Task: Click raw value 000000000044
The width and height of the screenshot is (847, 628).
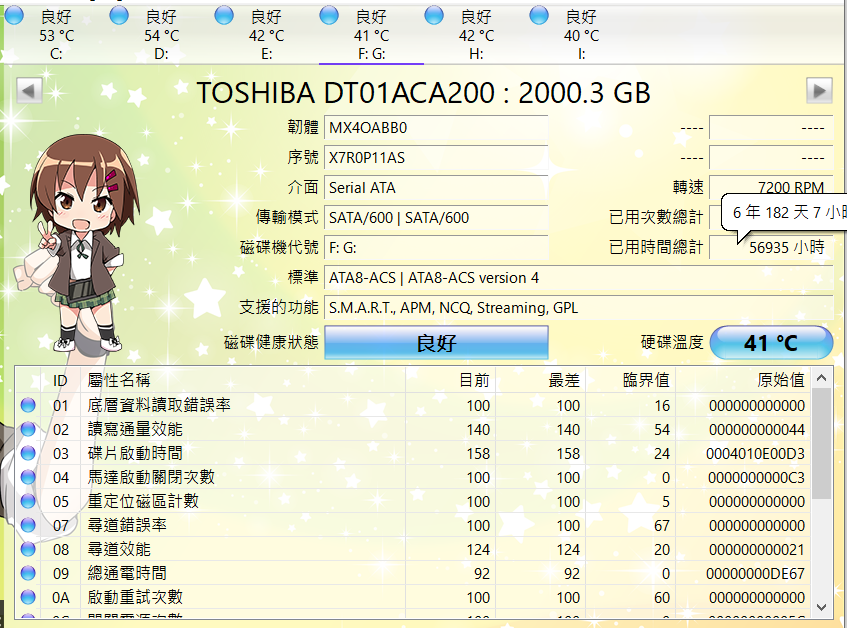Action: coord(757,430)
